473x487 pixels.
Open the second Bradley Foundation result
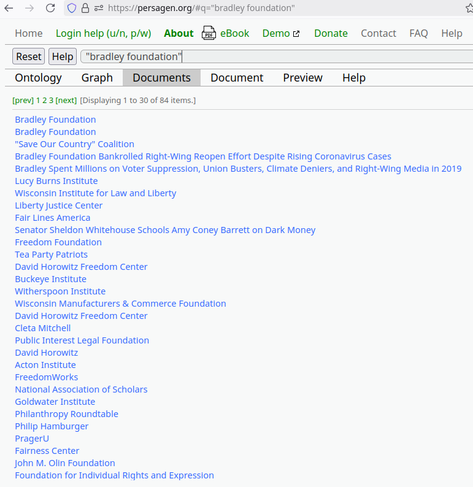coord(55,132)
